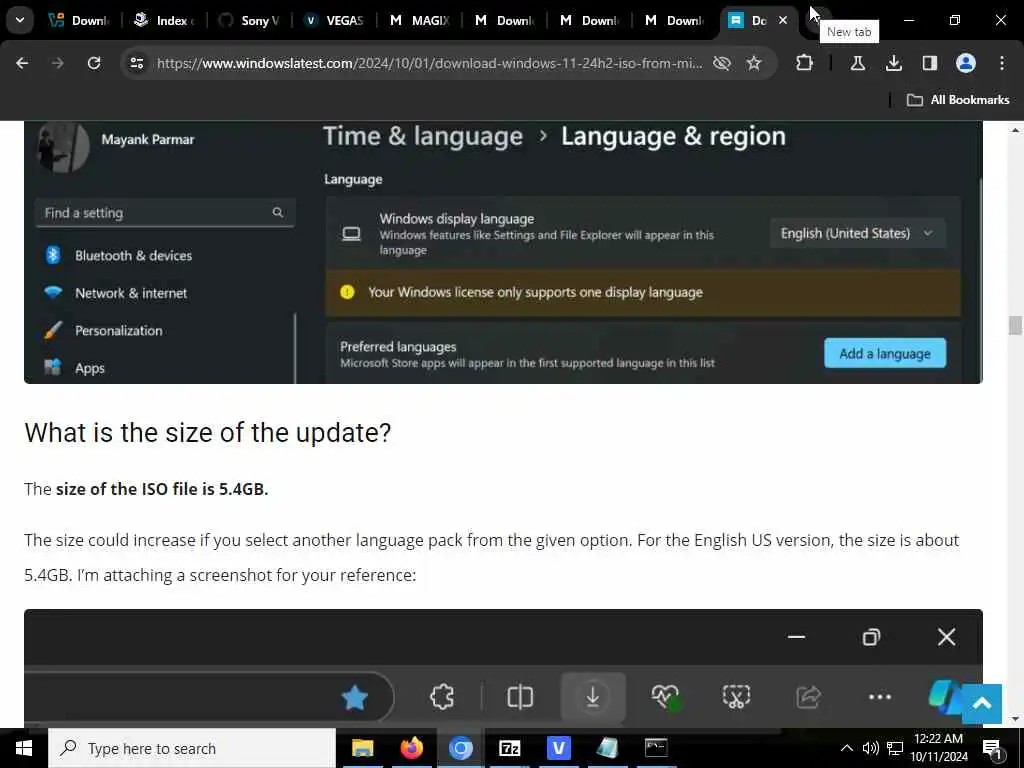Viewport: 1024px width, 768px height.
Task: Open the taskbar clock showing 12:22 AM
Action: pos(938,748)
